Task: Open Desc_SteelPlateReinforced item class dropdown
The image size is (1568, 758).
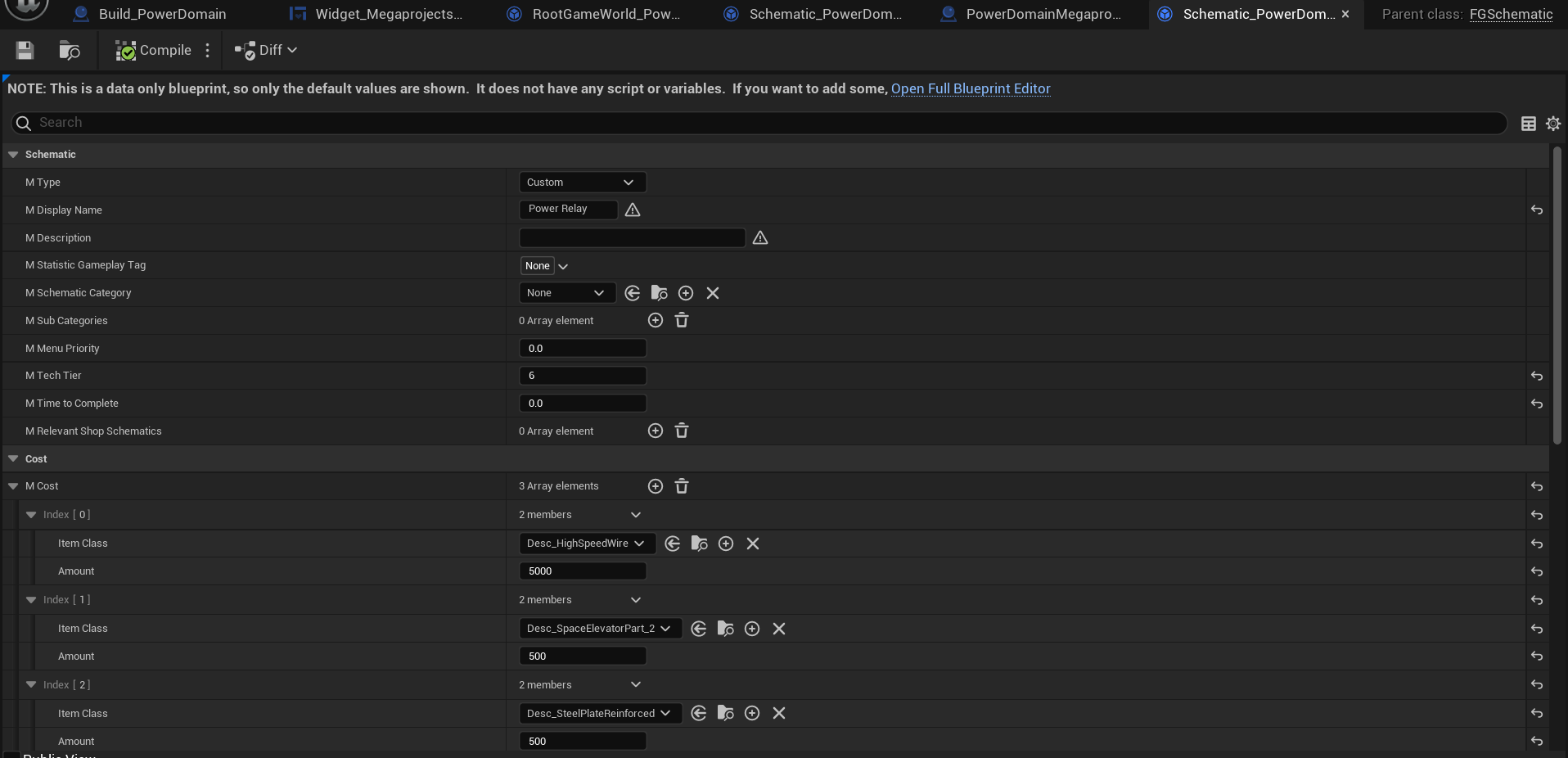Action: 600,714
